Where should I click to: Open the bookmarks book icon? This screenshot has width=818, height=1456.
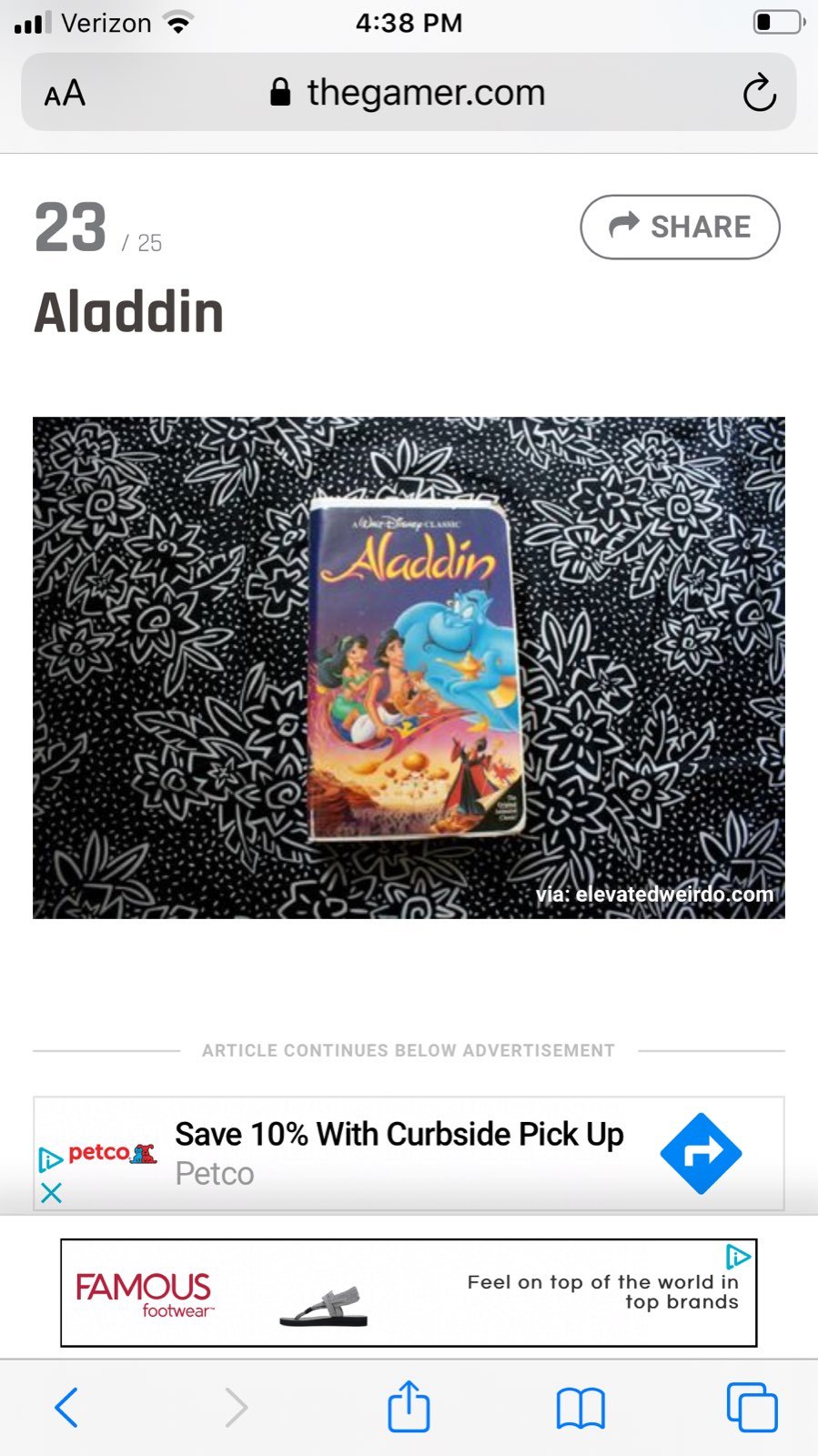(581, 1409)
